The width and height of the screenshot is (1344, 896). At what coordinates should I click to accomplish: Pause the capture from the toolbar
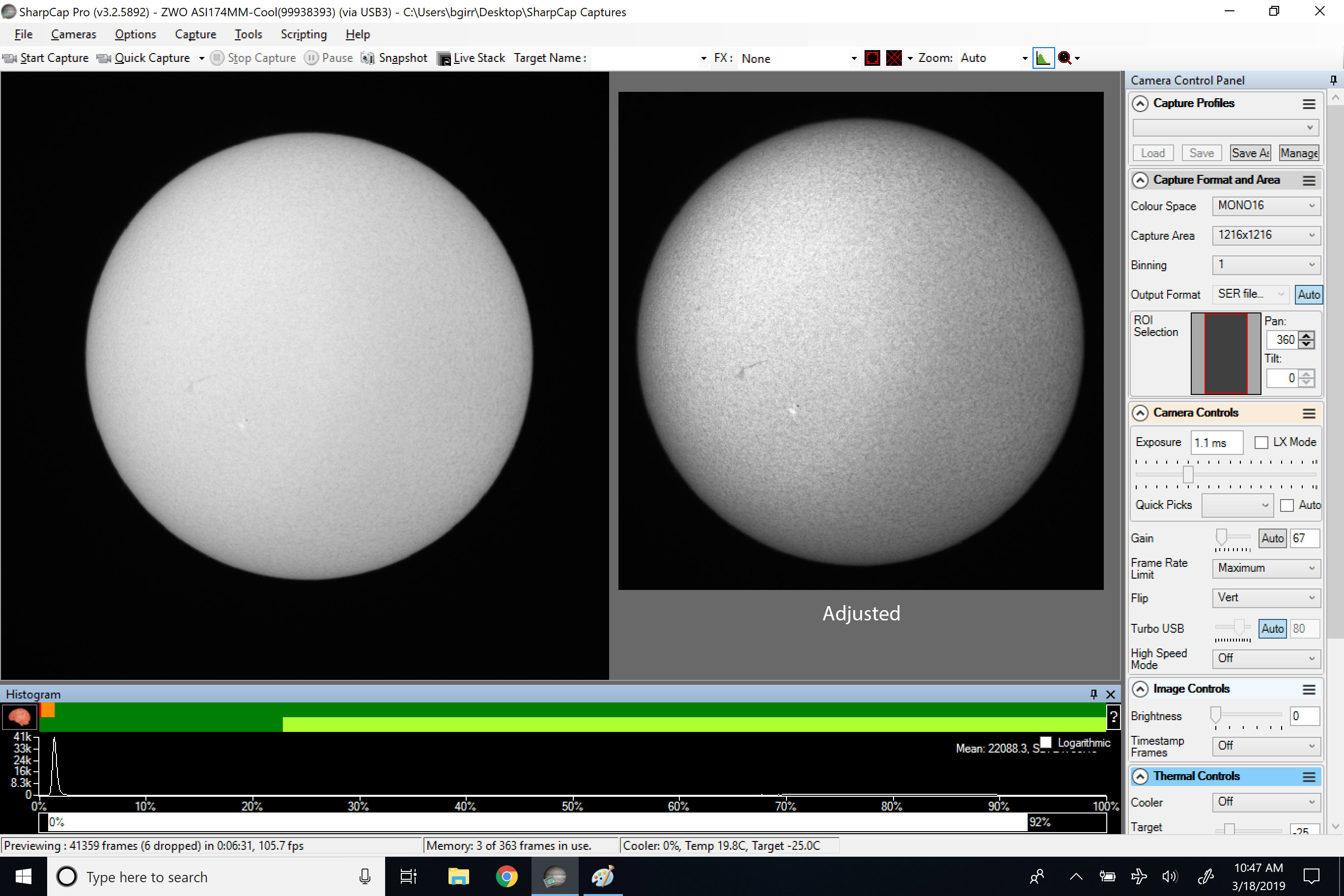pyautogui.click(x=329, y=58)
